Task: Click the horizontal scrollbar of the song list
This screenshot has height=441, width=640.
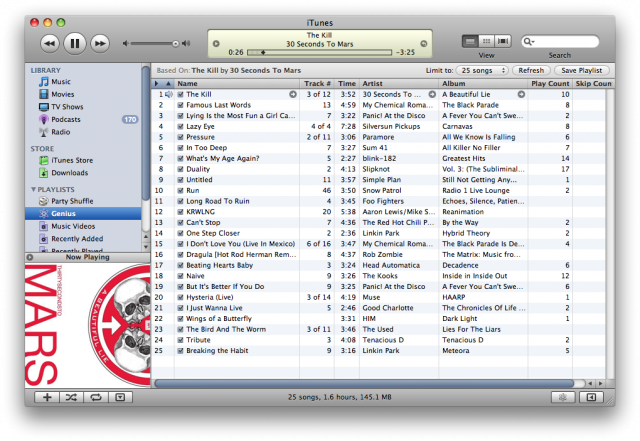Action: coord(364,383)
